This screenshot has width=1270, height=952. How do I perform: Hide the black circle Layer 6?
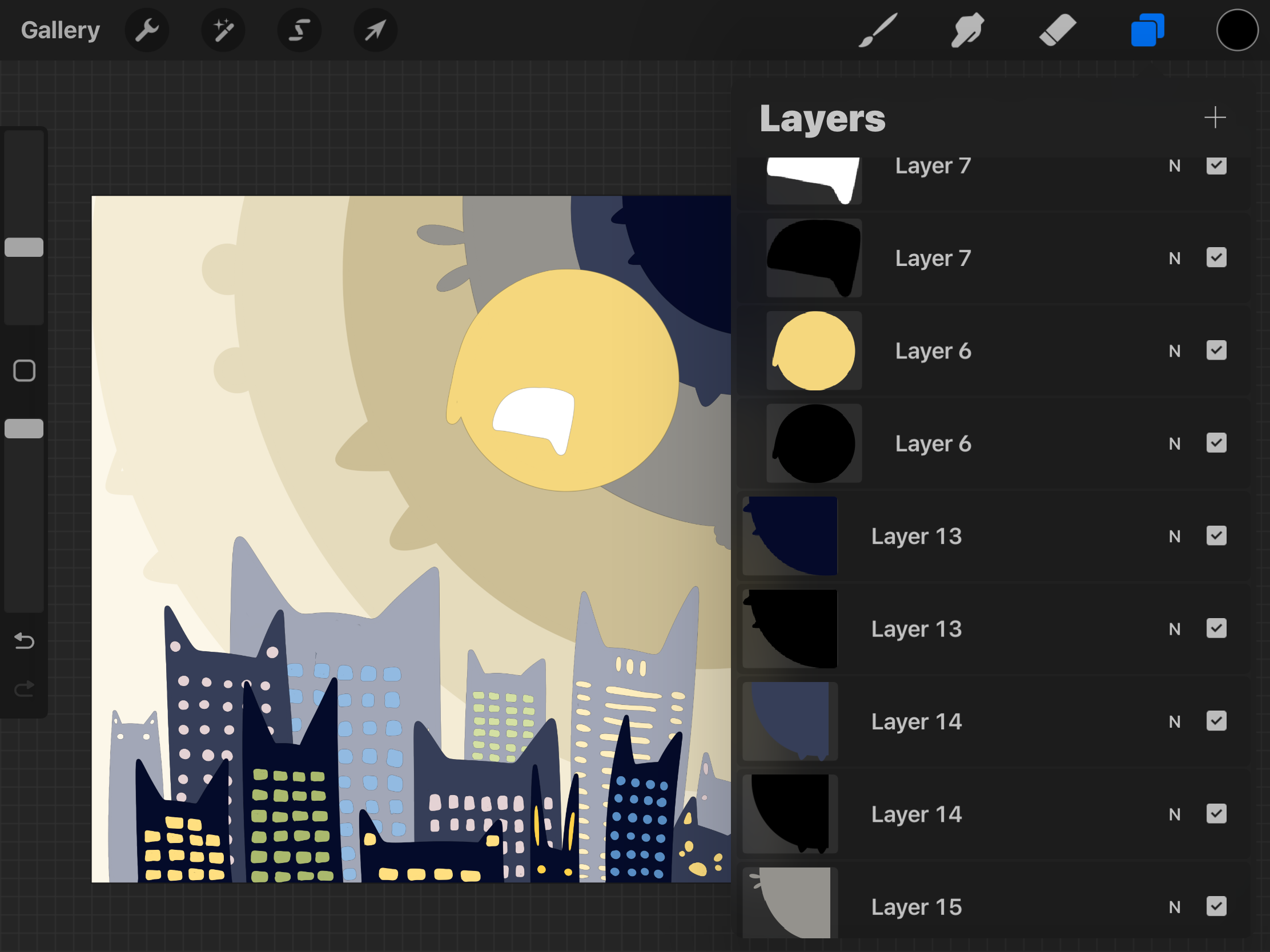(1216, 443)
